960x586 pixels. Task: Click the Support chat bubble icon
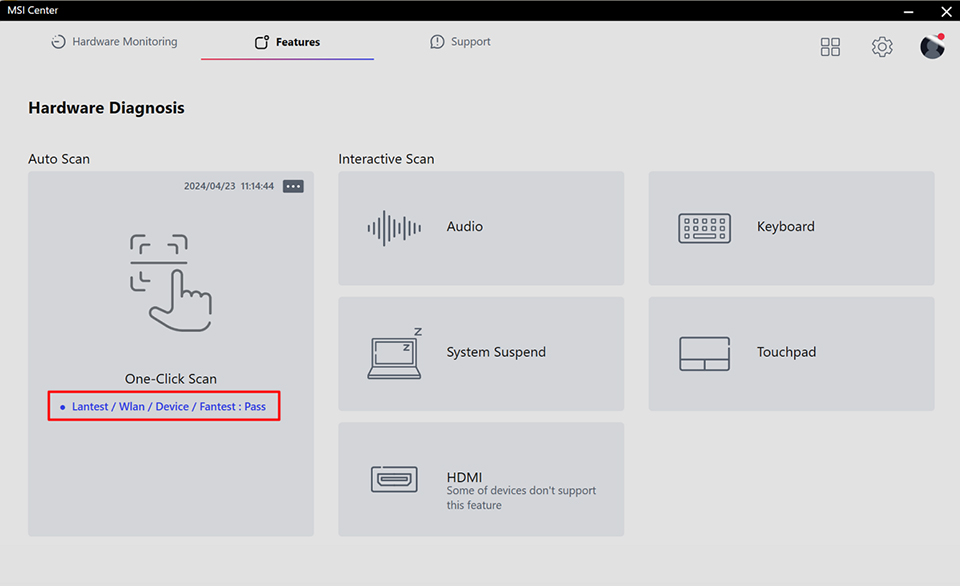click(x=437, y=42)
